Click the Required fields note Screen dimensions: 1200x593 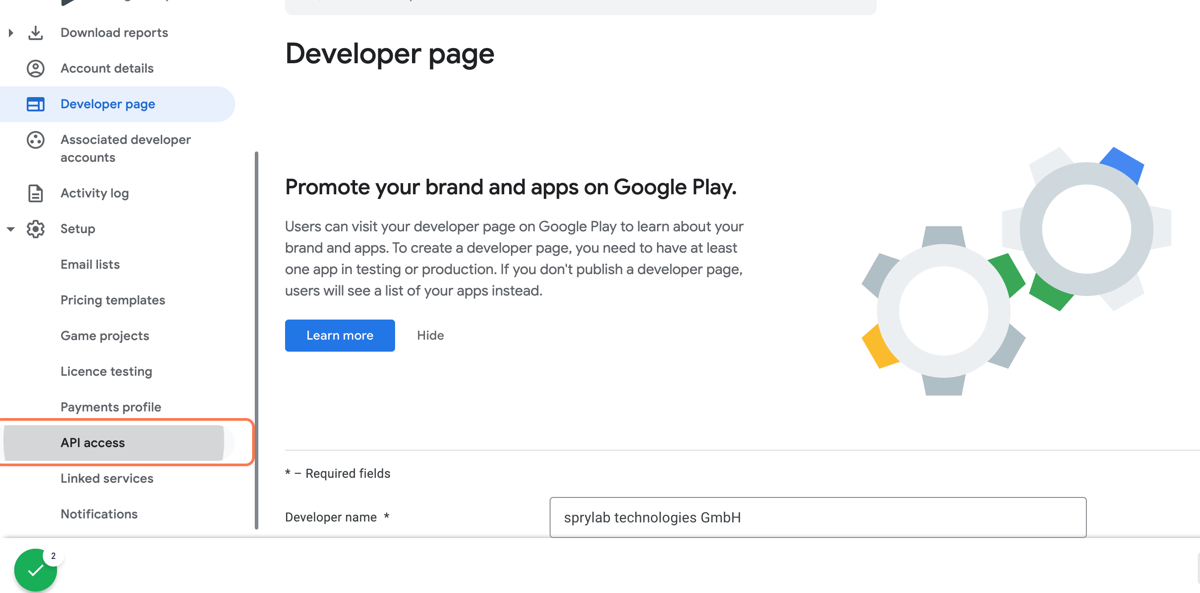click(338, 473)
